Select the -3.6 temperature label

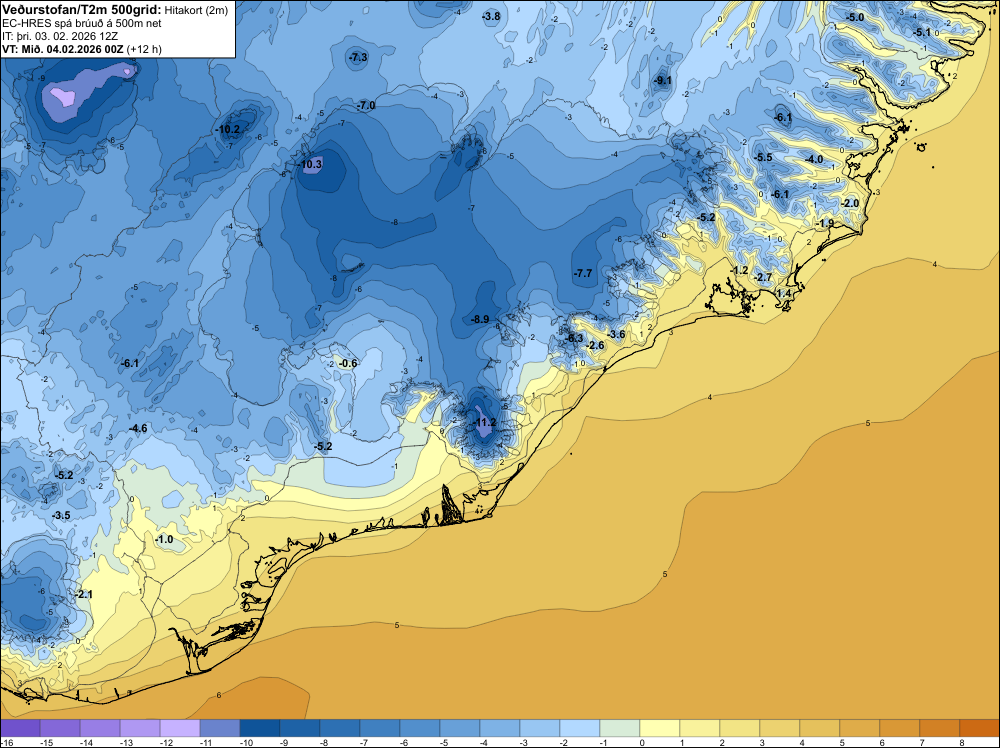pos(616,334)
